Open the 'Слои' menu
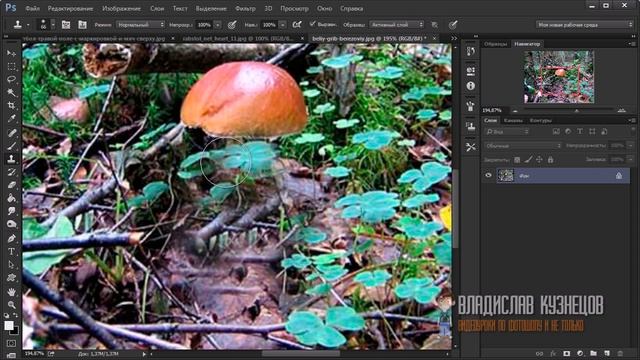This screenshot has height=360, width=640. click(x=157, y=8)
